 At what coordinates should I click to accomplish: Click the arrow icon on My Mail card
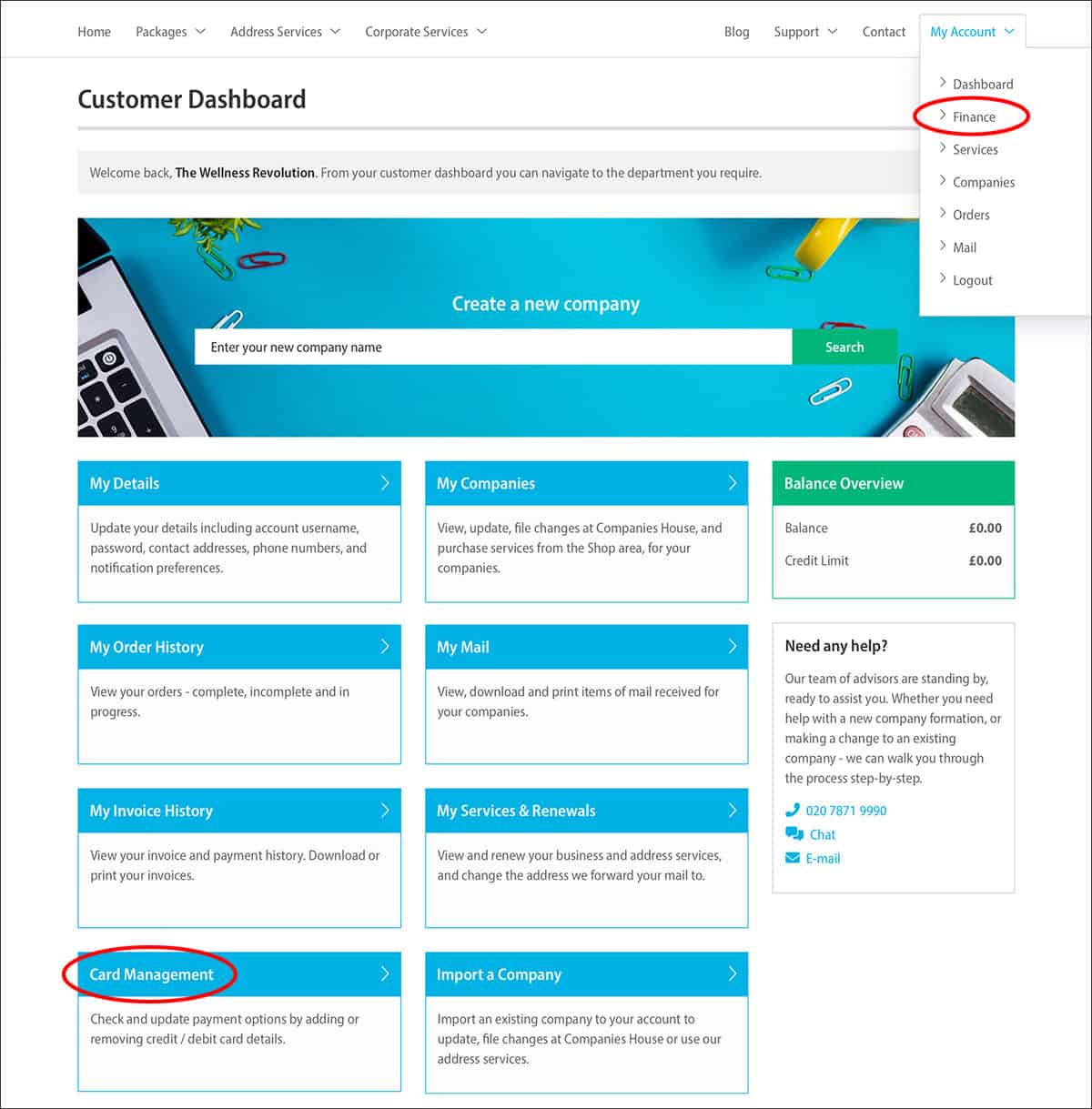[733, 647]
